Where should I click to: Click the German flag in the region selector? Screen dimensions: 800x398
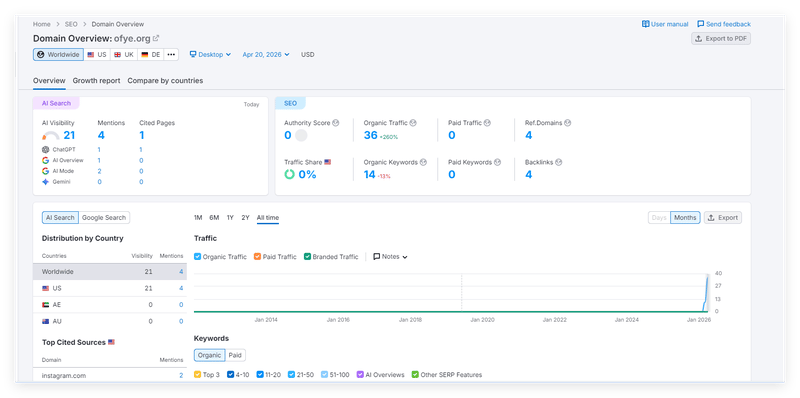click(x=144, y=55)
